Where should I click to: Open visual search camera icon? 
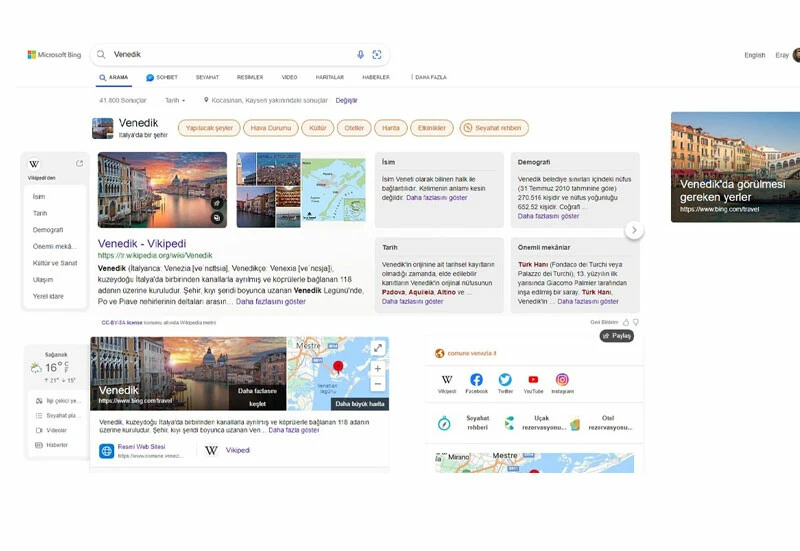point(377,55)
